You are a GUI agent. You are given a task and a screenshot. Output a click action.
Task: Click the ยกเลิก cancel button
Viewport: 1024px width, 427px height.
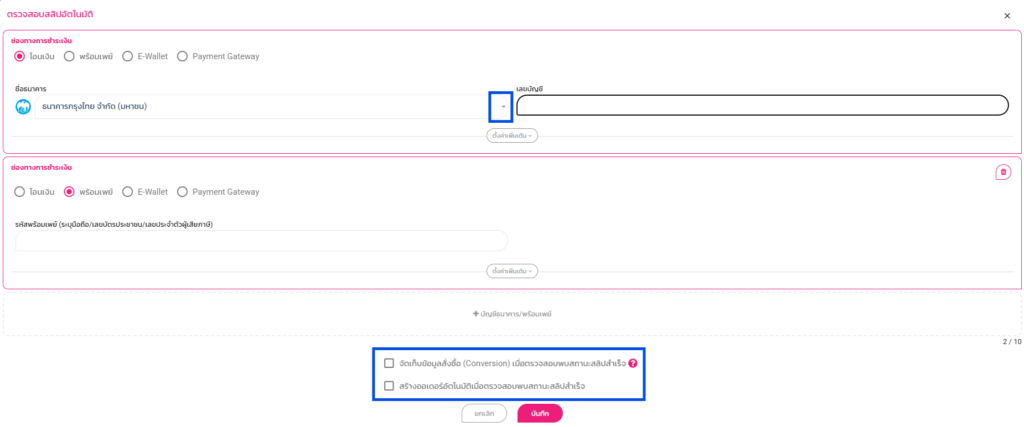click(x=484, y=413)
